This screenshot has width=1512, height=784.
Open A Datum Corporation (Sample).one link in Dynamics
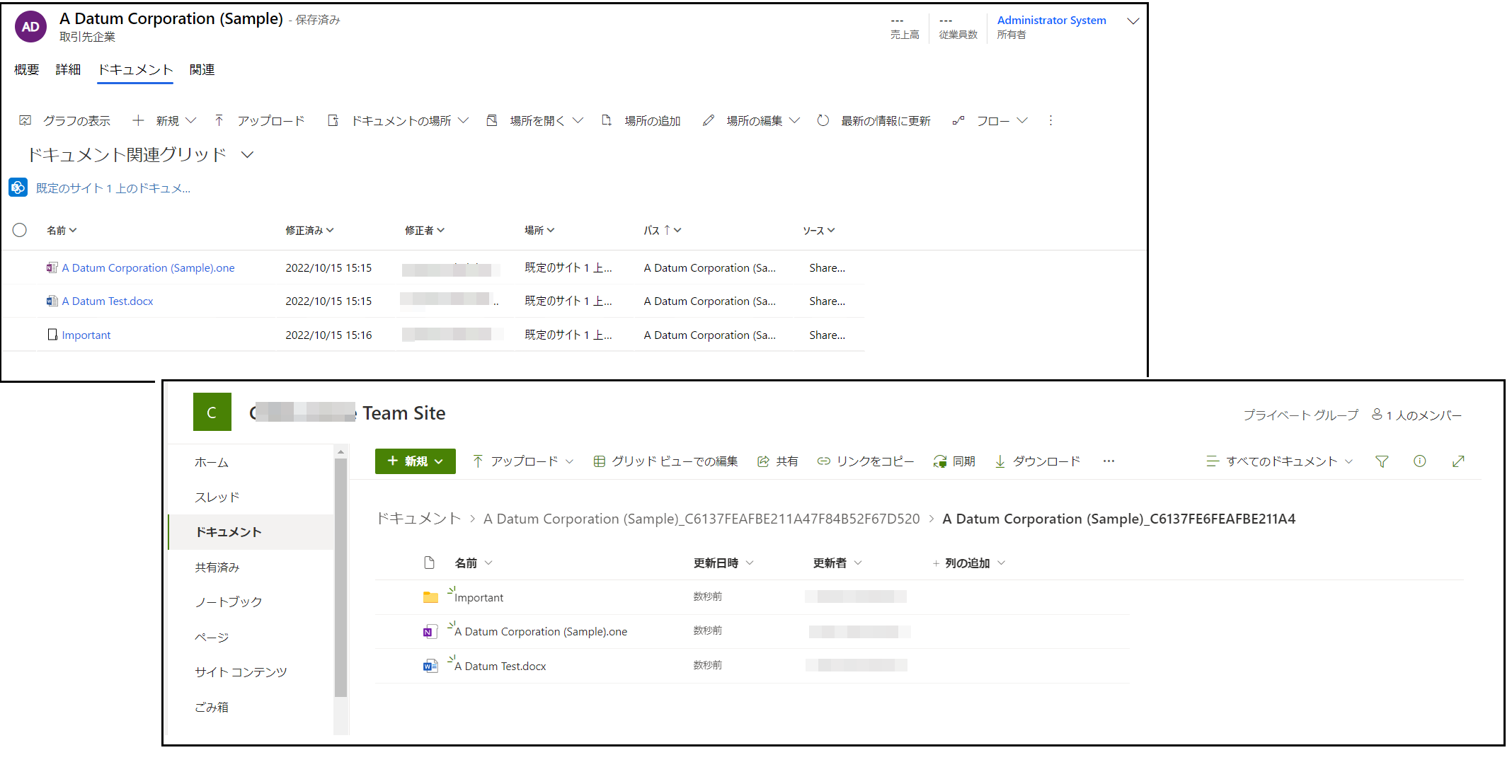[148, 267]
